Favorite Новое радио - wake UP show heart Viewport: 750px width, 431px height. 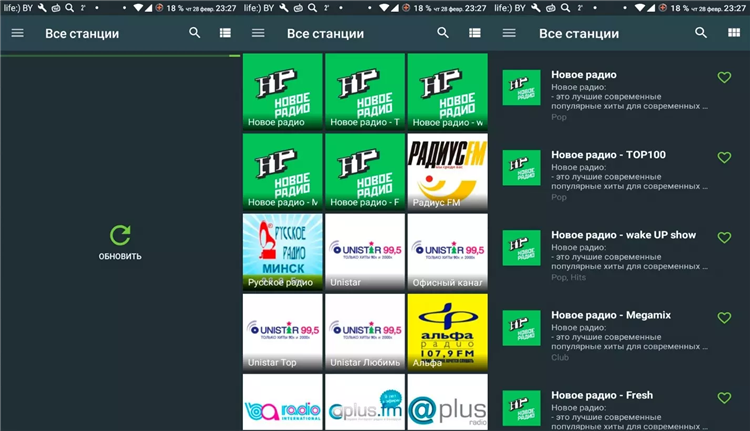click(724, 237)
